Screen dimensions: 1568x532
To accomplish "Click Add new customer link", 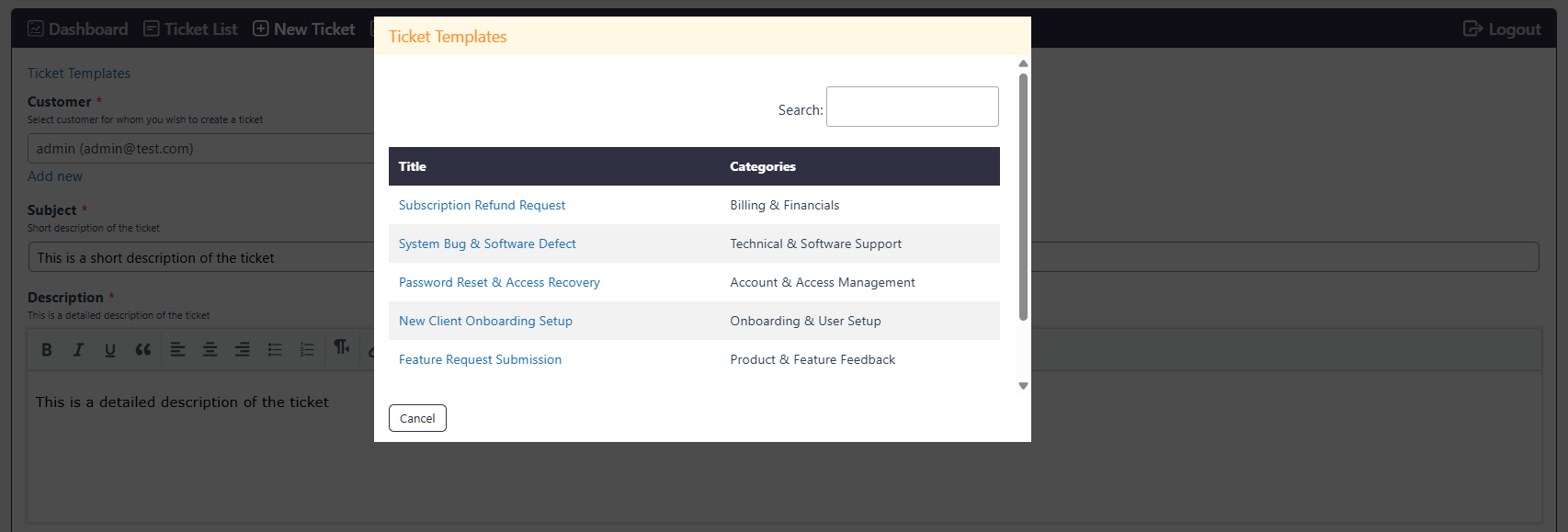I will tap(55, 176).
